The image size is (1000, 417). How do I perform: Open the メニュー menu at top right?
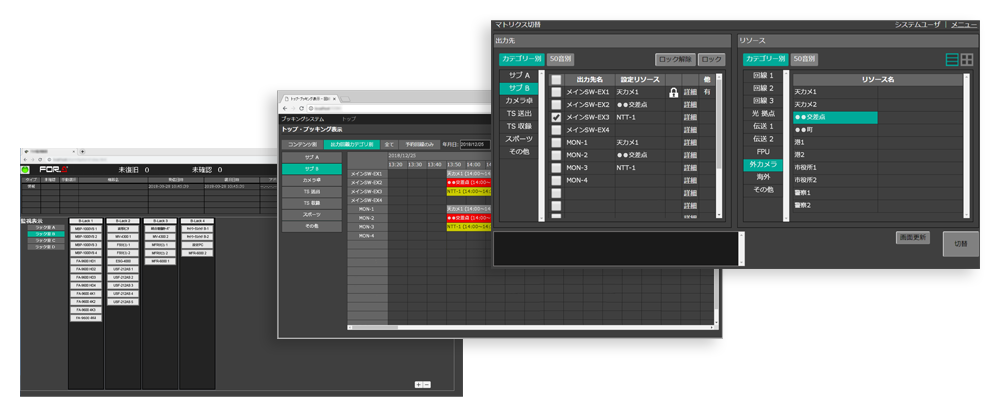pyautogui.click(x=964, y=24)
